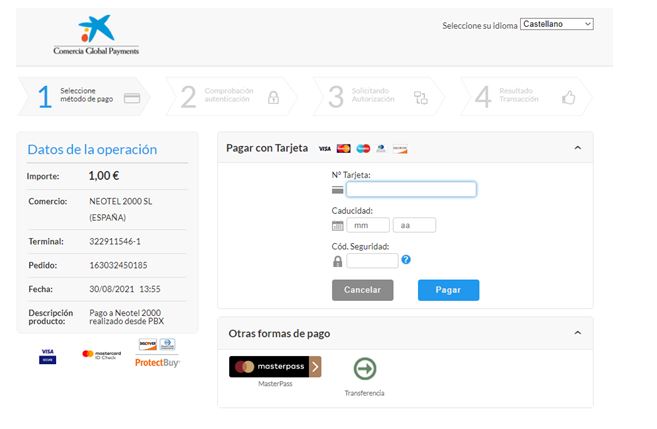Open the Castellano language dropdown
Image resolution: width=657 pixels, height=429 pixels.
pos(556,24)
